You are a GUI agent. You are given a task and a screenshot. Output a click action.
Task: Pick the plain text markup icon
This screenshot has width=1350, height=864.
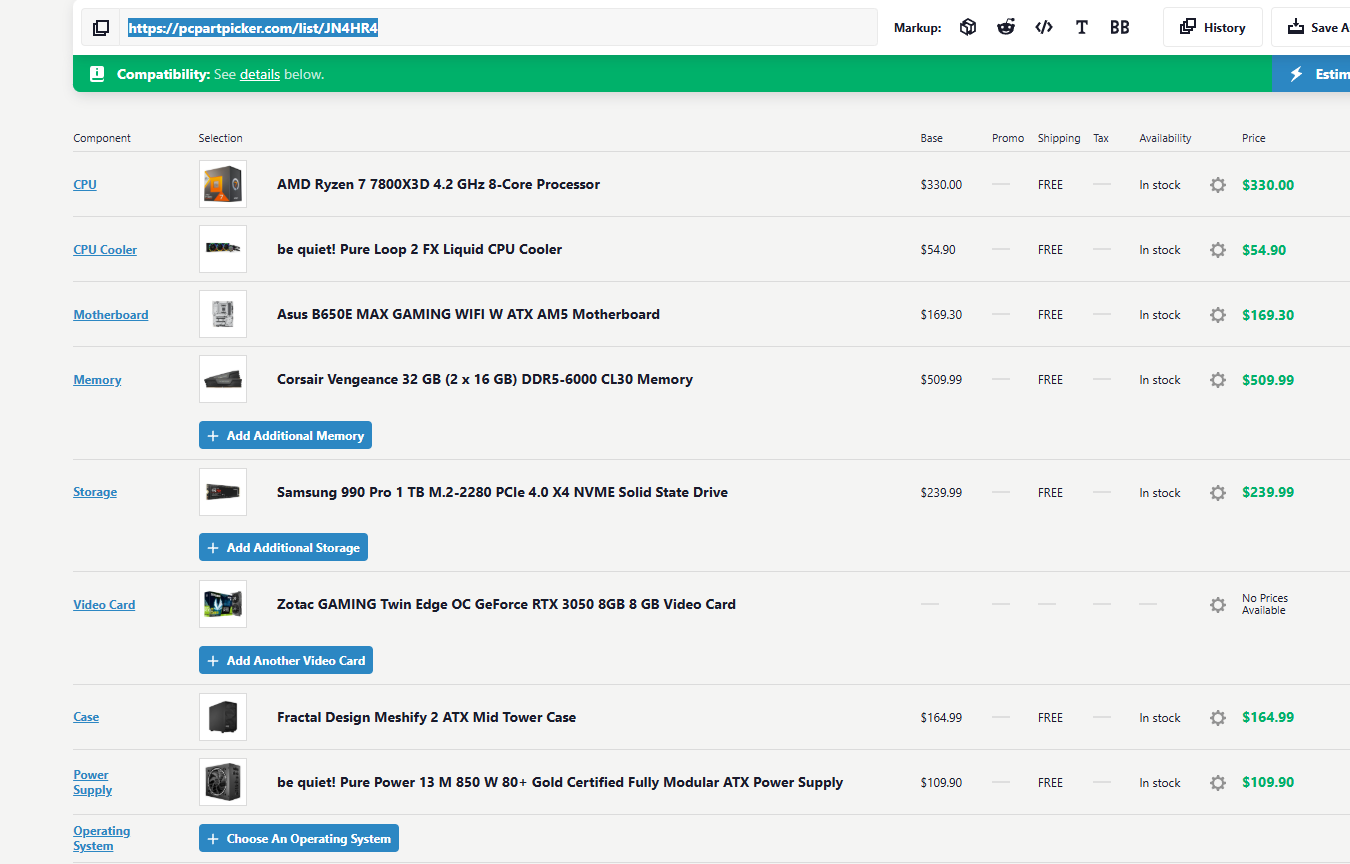tap(1081, 27)
